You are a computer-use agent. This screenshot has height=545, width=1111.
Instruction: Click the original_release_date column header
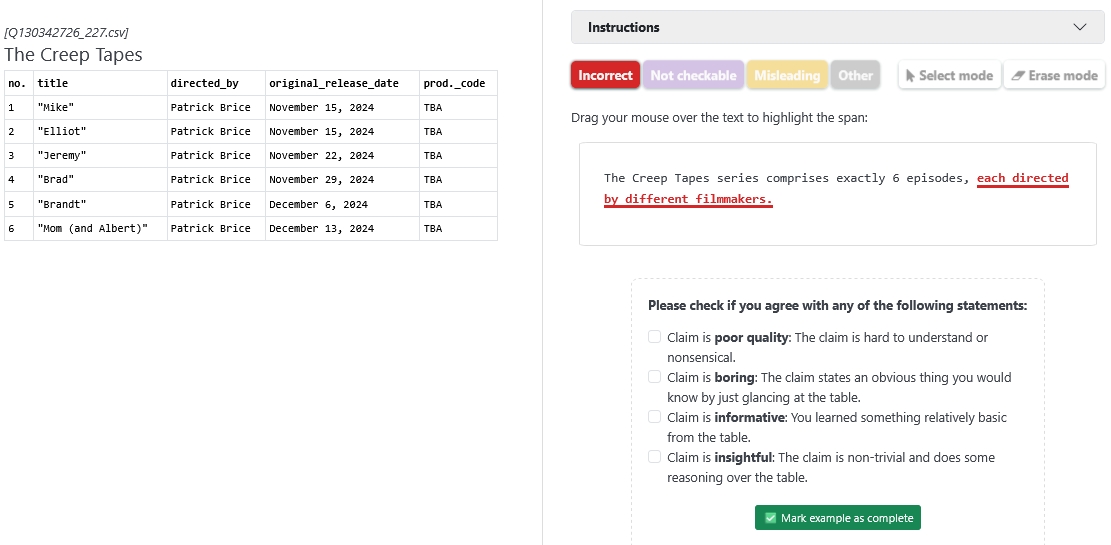coord(333,83)
